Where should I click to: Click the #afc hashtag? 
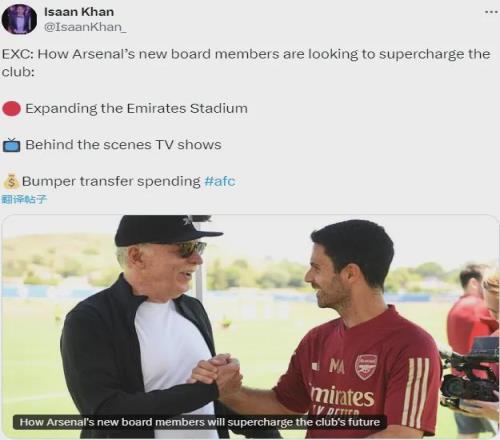pos(220,181)
